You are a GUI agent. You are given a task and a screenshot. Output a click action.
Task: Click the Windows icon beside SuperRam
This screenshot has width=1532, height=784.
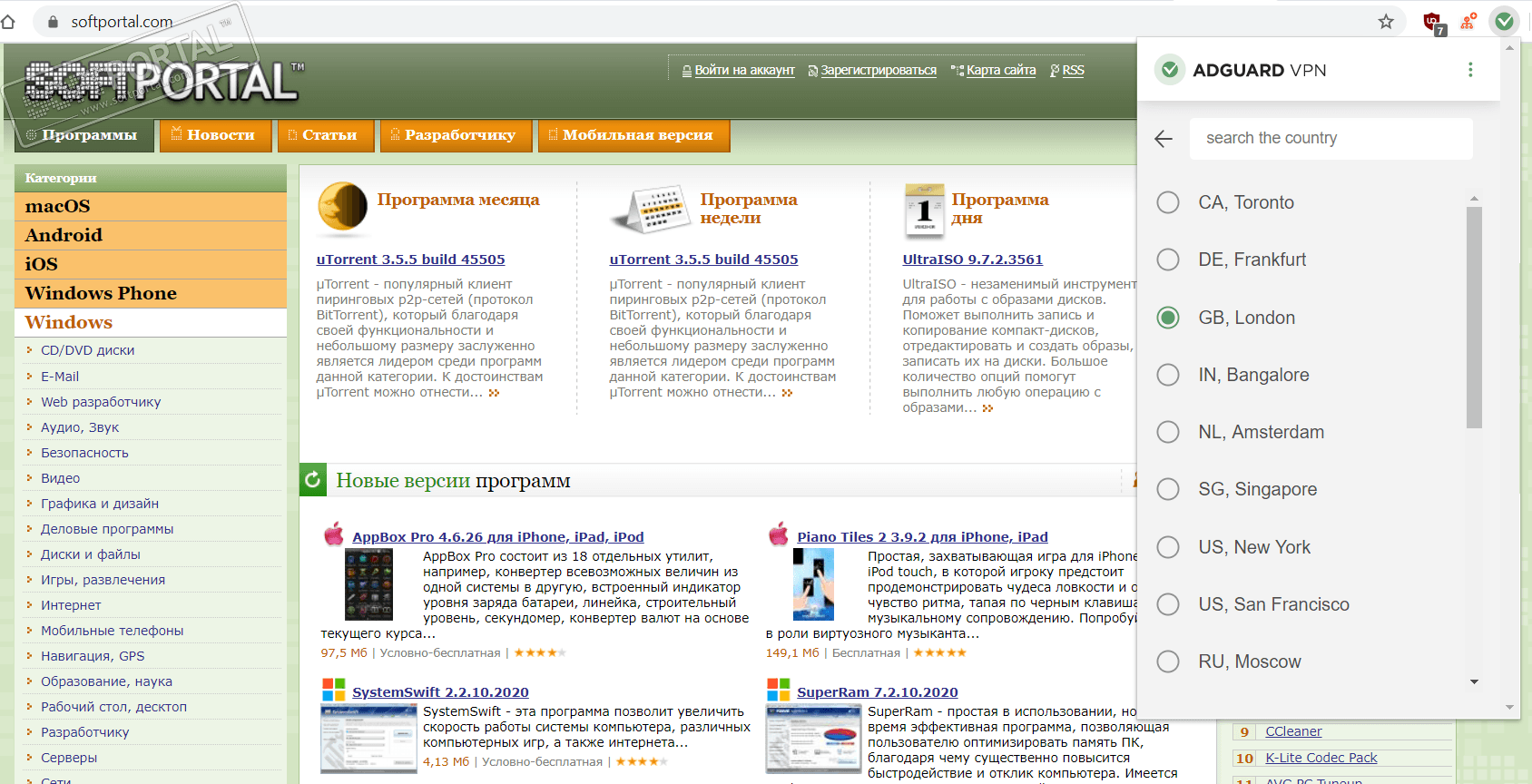click(x=779, y=690)
